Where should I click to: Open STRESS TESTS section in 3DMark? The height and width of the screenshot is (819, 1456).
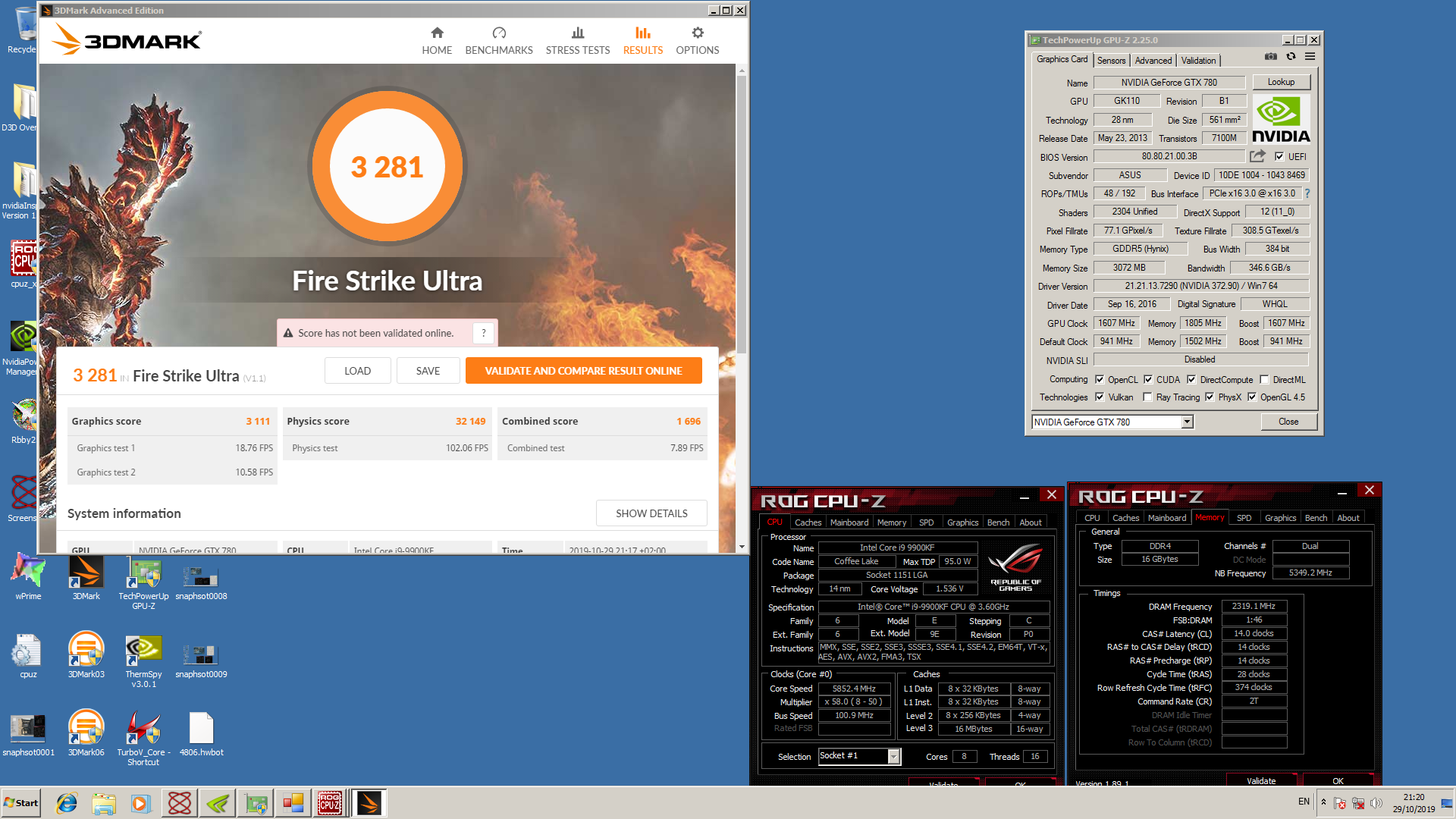click(x=578, y=41)
